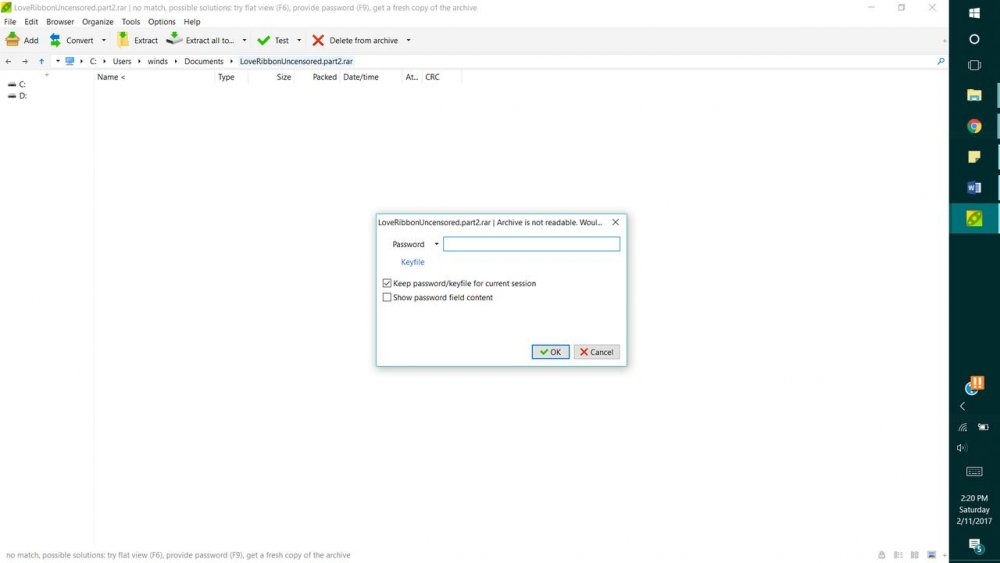Click the green checkmark Test icon

(263, 40)
